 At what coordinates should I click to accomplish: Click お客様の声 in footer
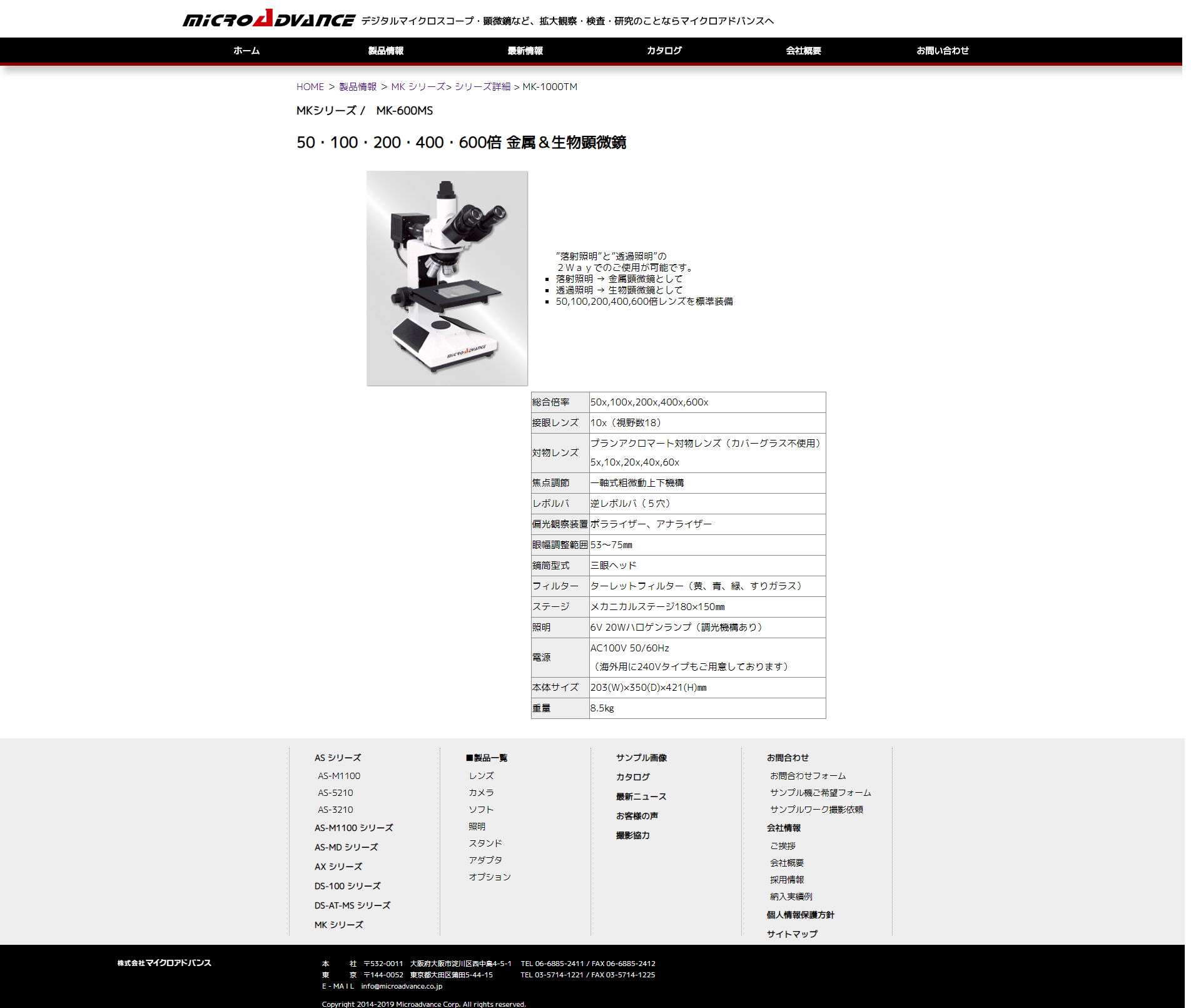click(637, 816)
